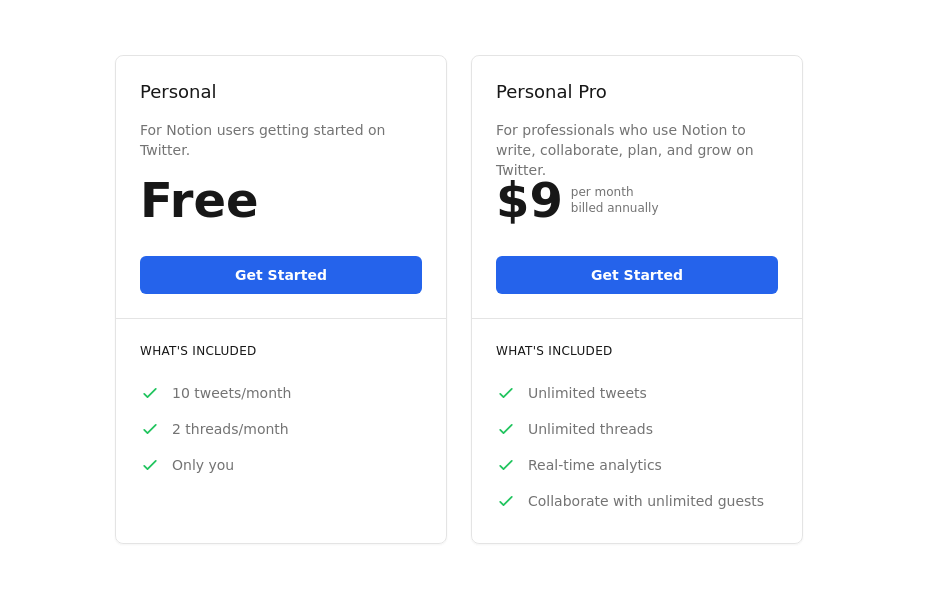Click the checkmark beside Real-time analytics
939x601 pixels.
pos(506,465)
